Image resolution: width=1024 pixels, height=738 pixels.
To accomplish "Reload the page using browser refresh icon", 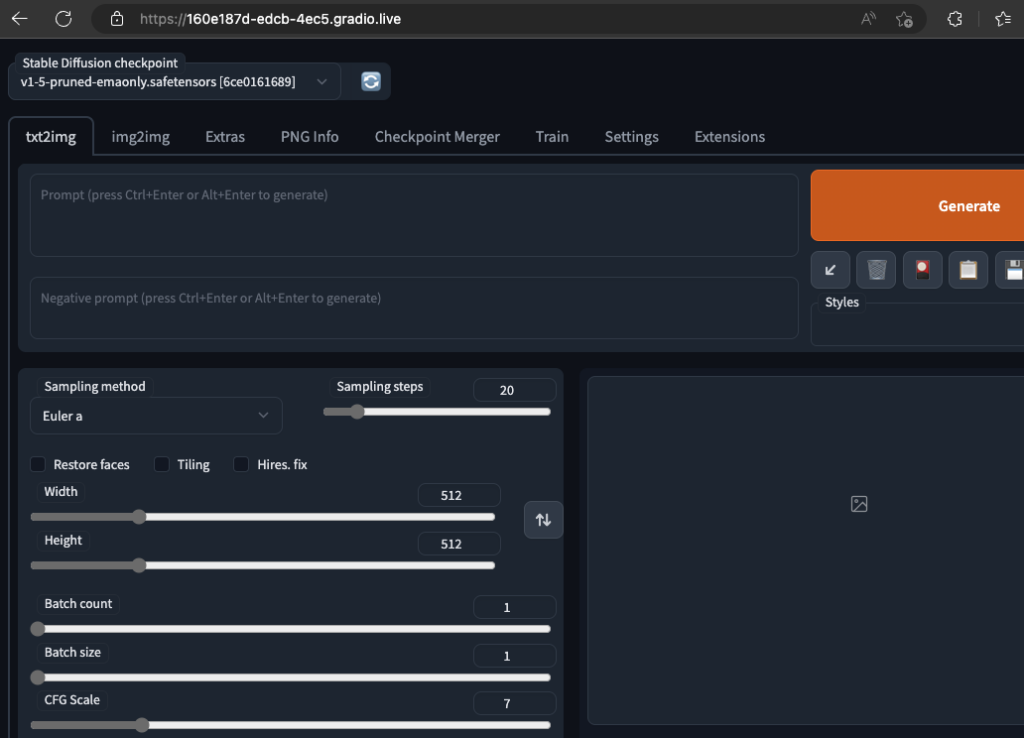I will [63, 19].
